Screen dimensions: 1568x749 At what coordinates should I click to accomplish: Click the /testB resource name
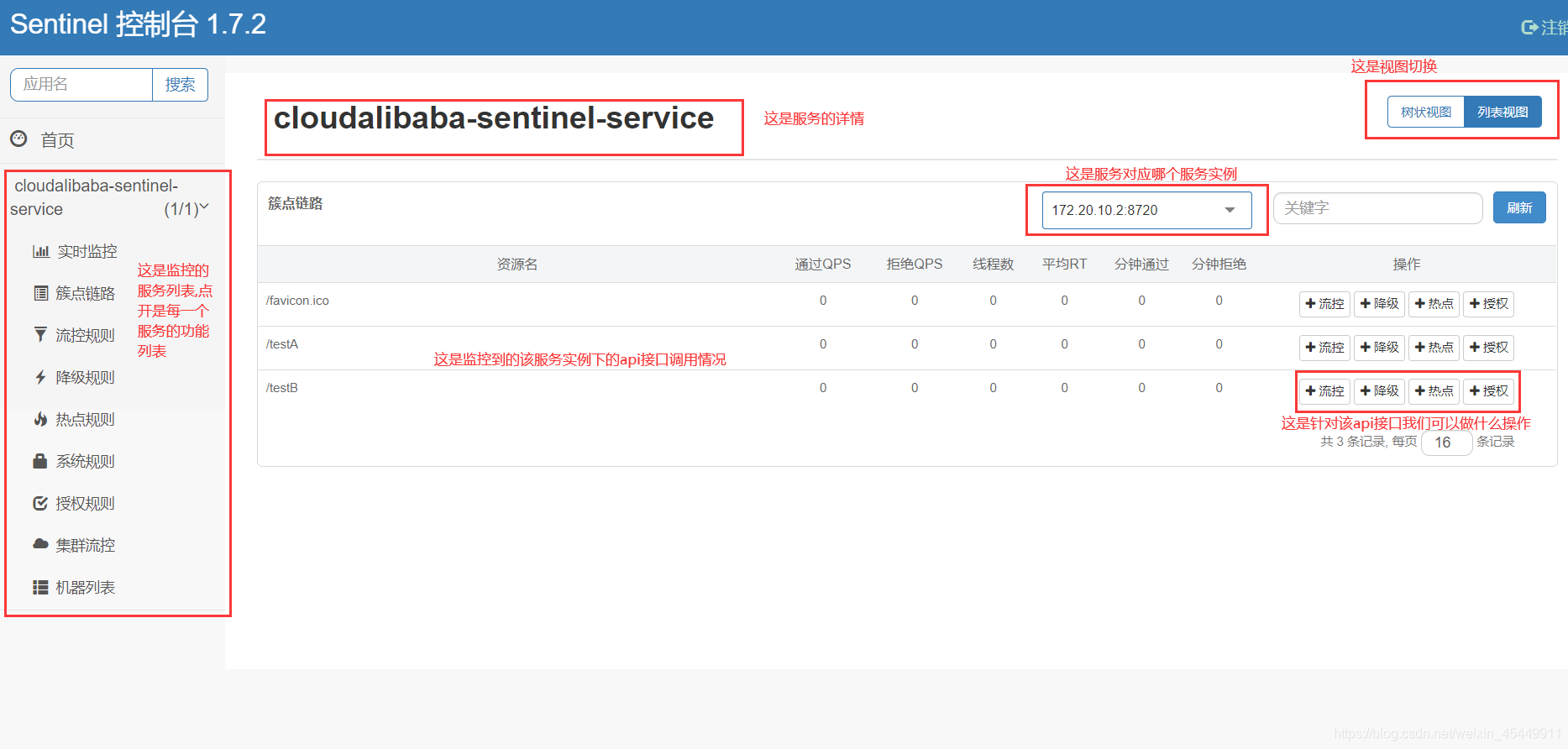(282, 388)
